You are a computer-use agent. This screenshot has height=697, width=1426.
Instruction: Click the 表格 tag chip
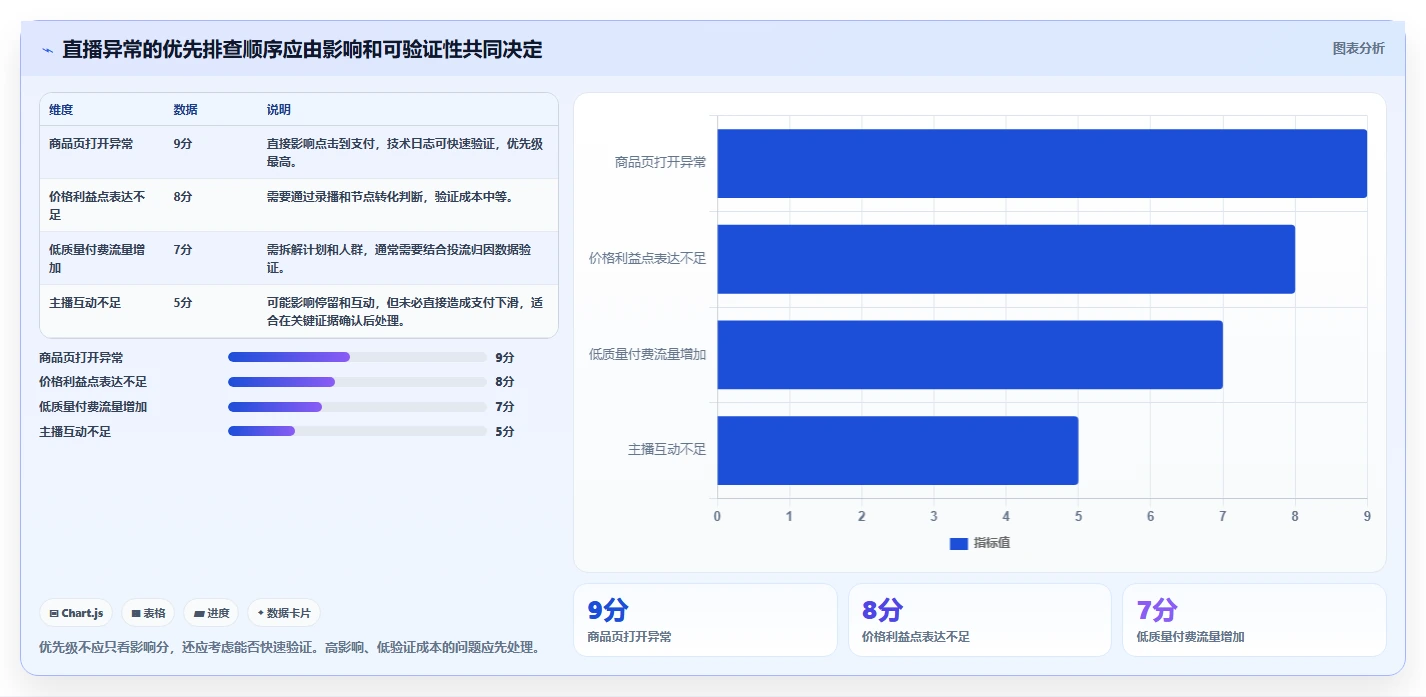148,613
